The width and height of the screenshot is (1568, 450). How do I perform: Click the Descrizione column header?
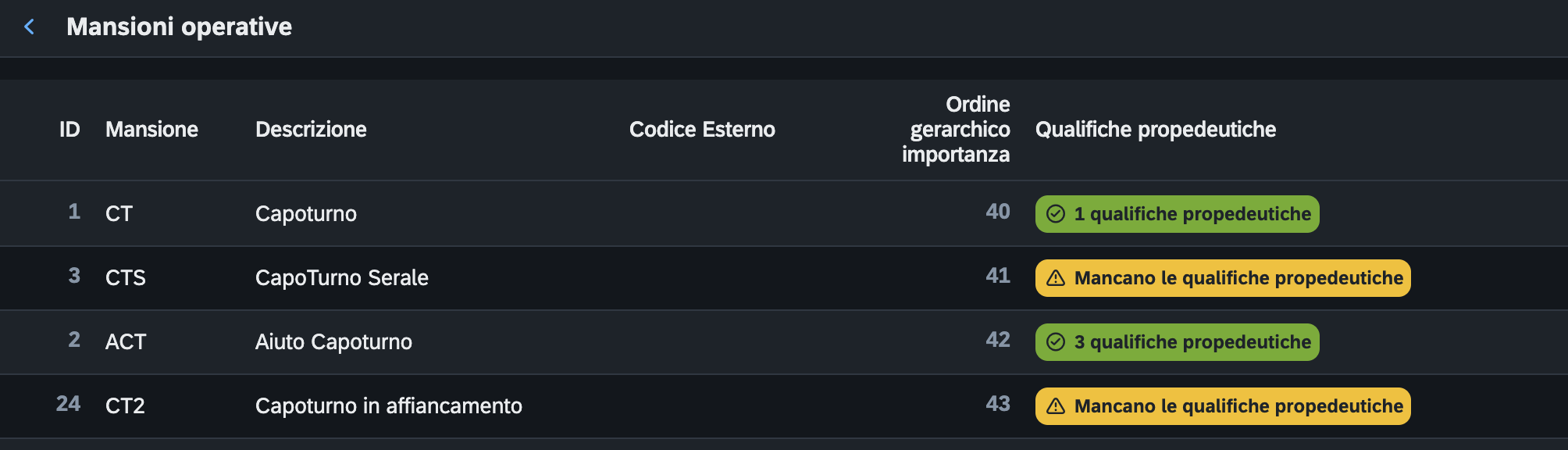pyautogui.click(x=311, y=130)
